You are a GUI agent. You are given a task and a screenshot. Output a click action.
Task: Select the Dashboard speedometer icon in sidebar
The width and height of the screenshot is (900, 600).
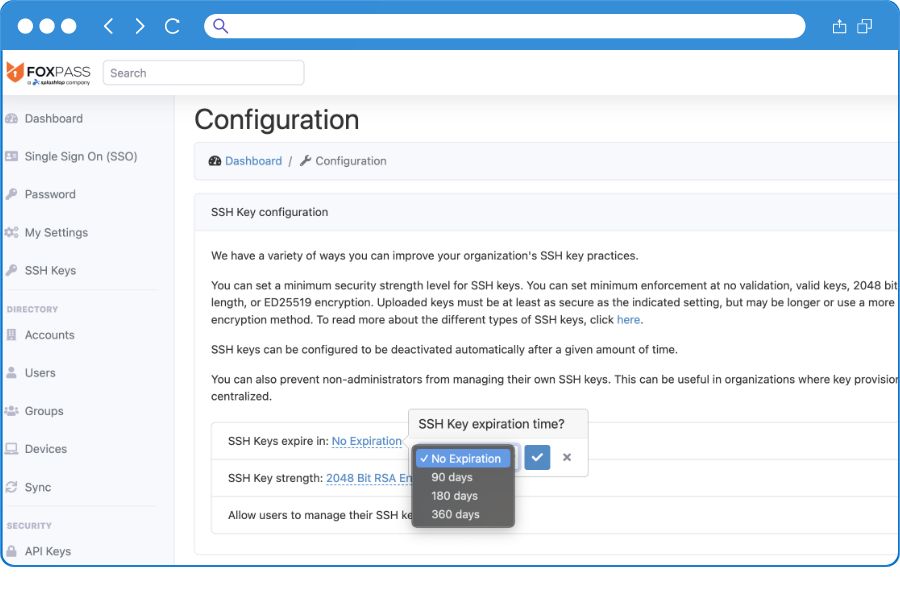pyautogui.click(x=14, y=118)
